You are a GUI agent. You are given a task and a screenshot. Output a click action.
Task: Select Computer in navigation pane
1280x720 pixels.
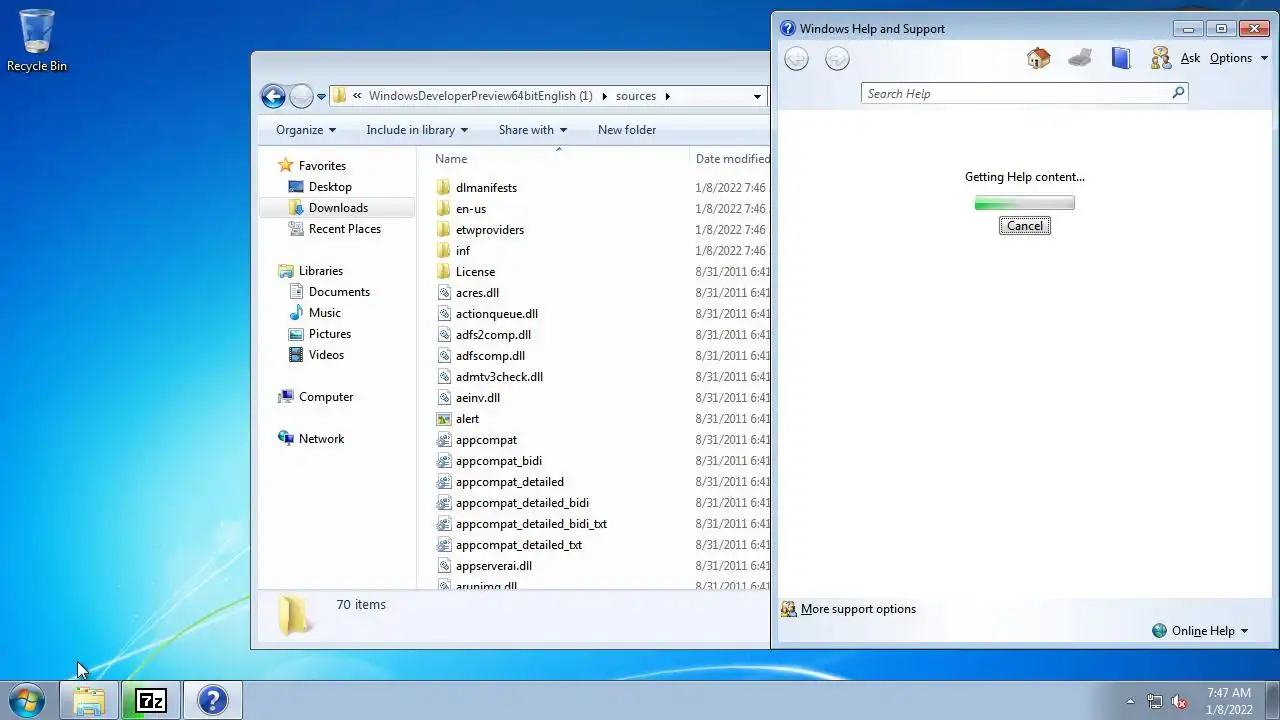326,396
